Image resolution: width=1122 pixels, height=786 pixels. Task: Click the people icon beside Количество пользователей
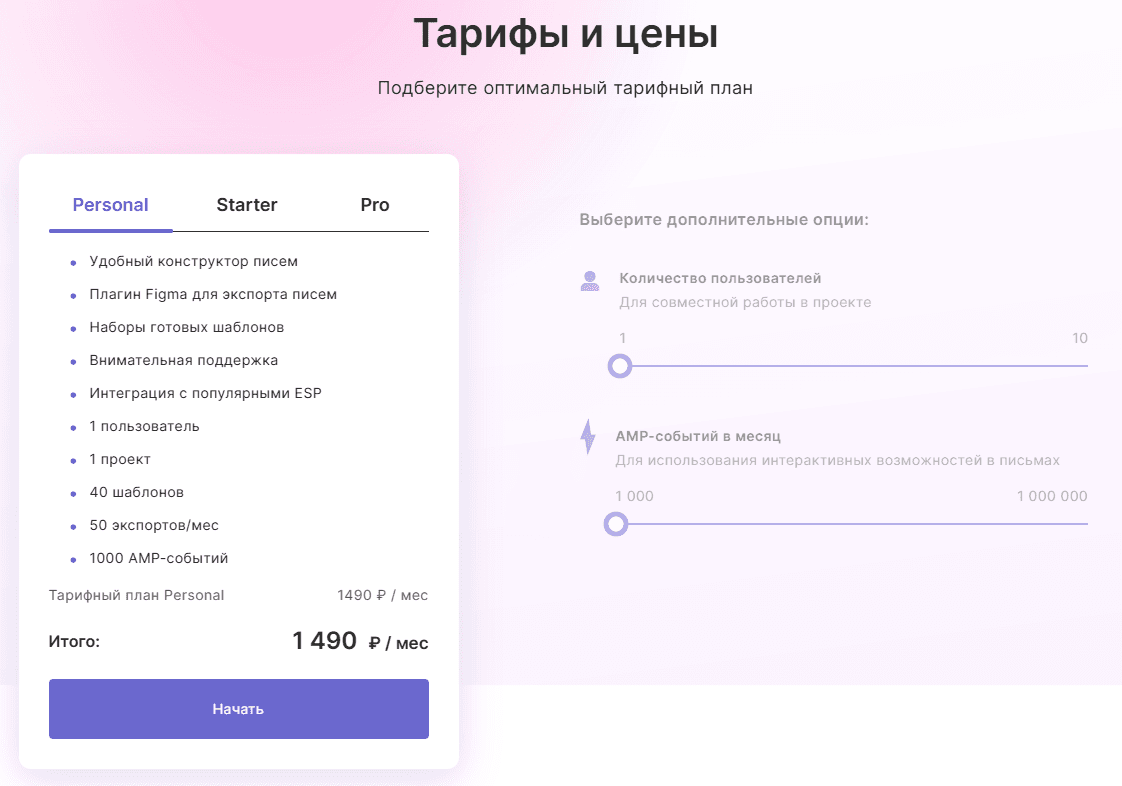(x=590, y=281)
